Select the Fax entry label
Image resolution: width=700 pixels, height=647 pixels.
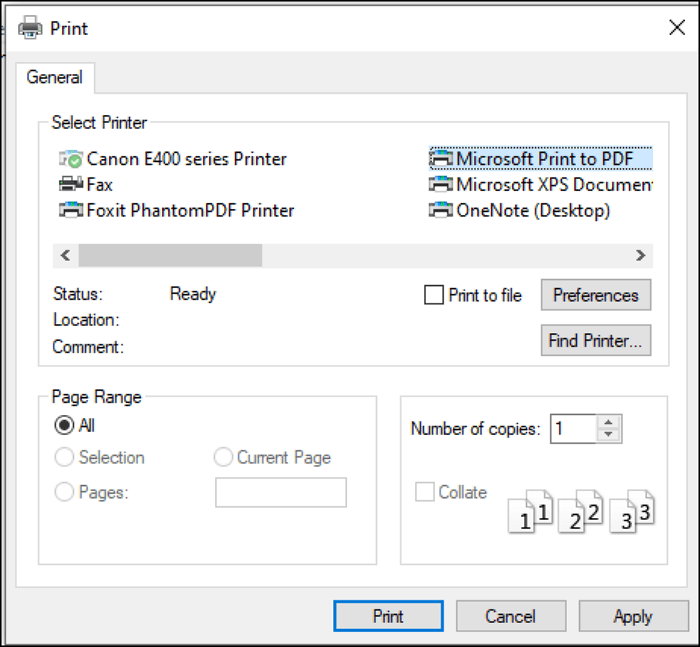100,184
